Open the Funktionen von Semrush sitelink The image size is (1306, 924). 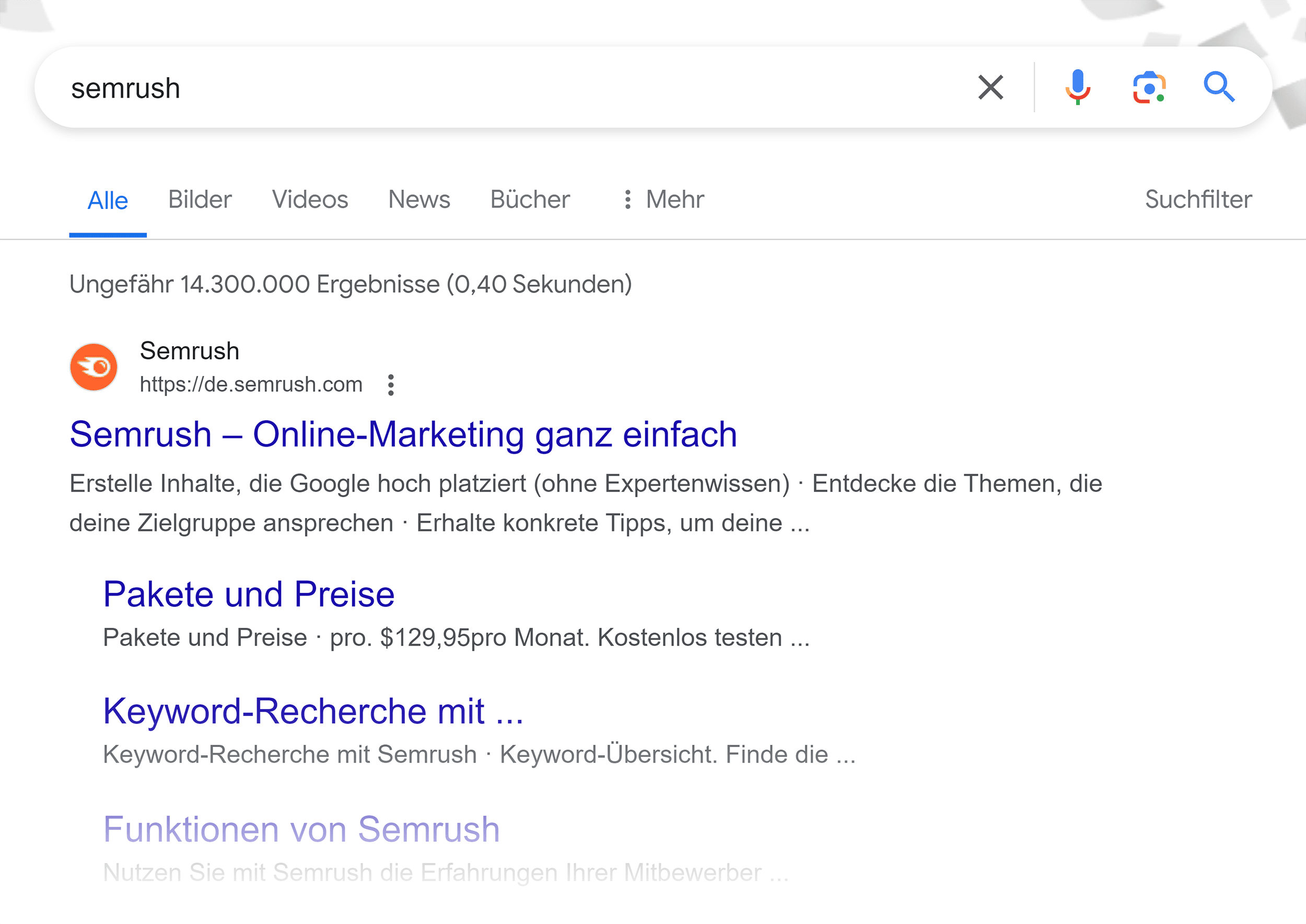tap(301, 829)
